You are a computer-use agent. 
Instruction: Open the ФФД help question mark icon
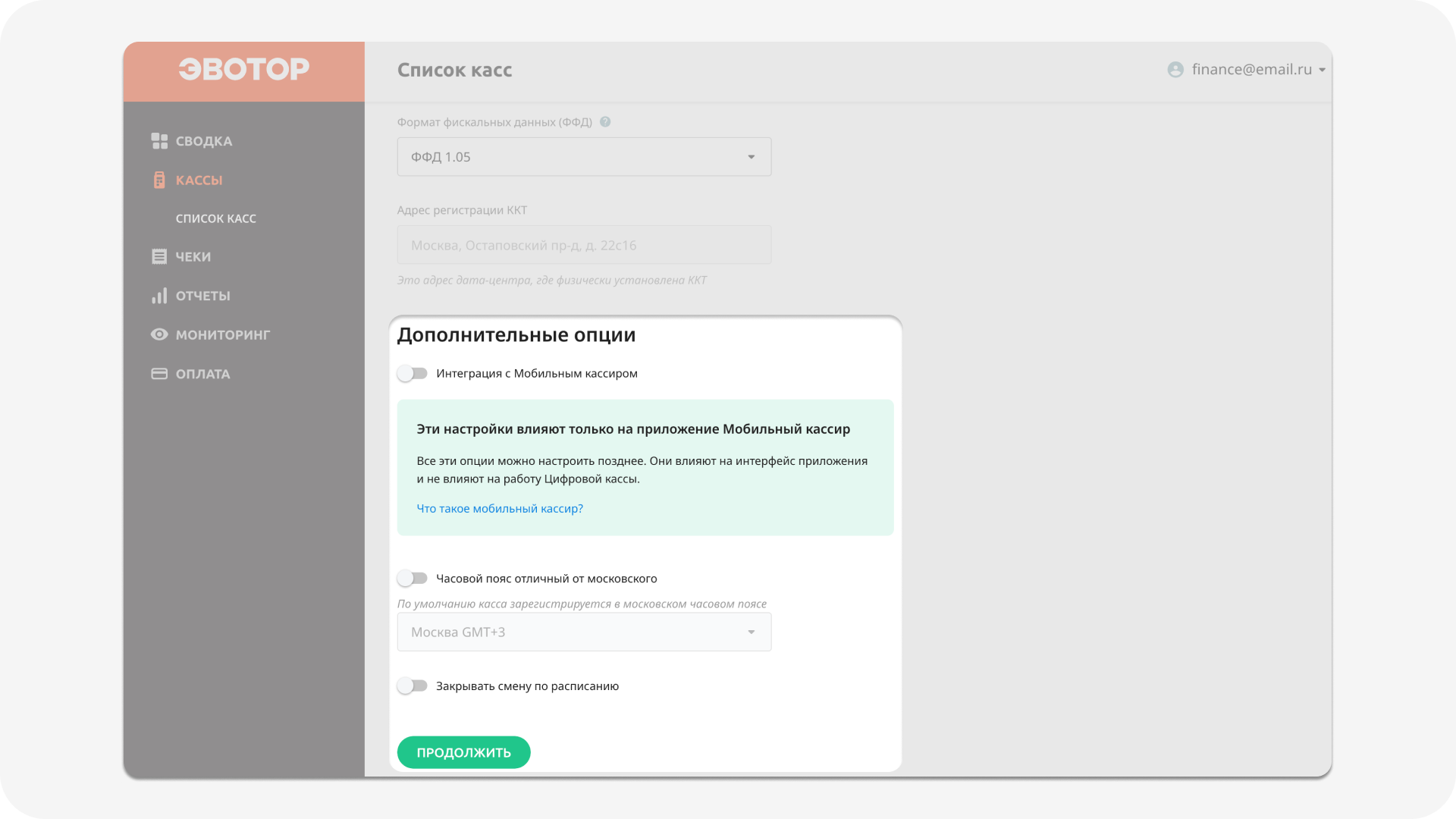coord(604,121)
